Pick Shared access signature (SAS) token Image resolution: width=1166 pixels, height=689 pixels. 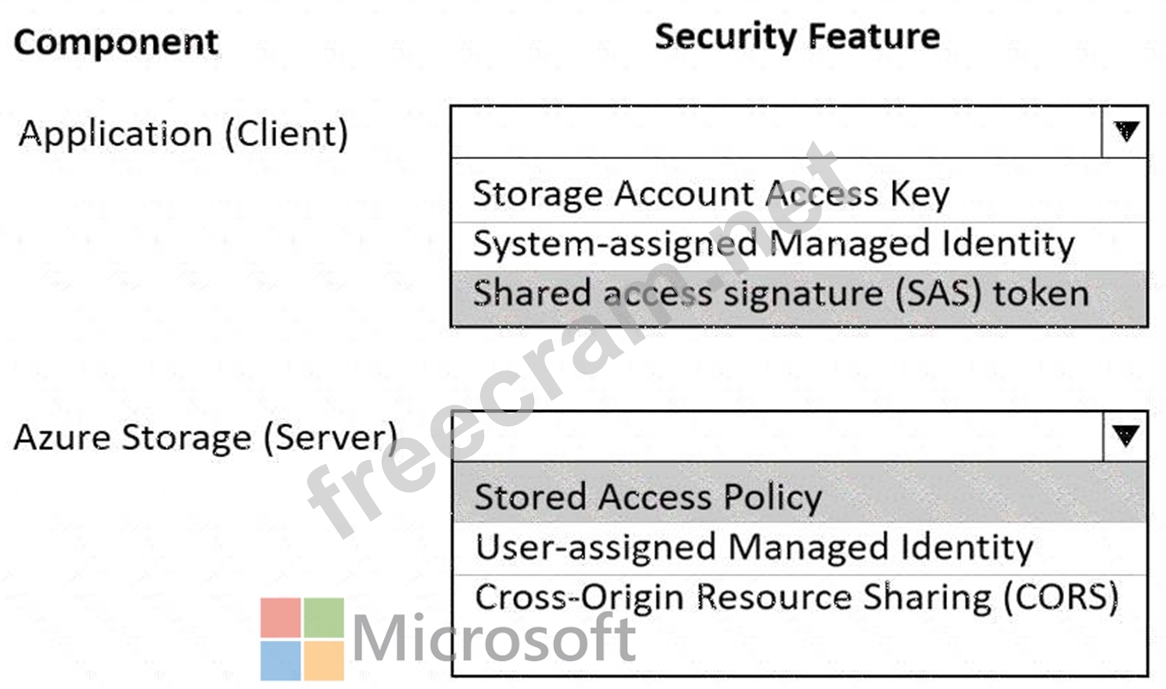coord(799,295)
